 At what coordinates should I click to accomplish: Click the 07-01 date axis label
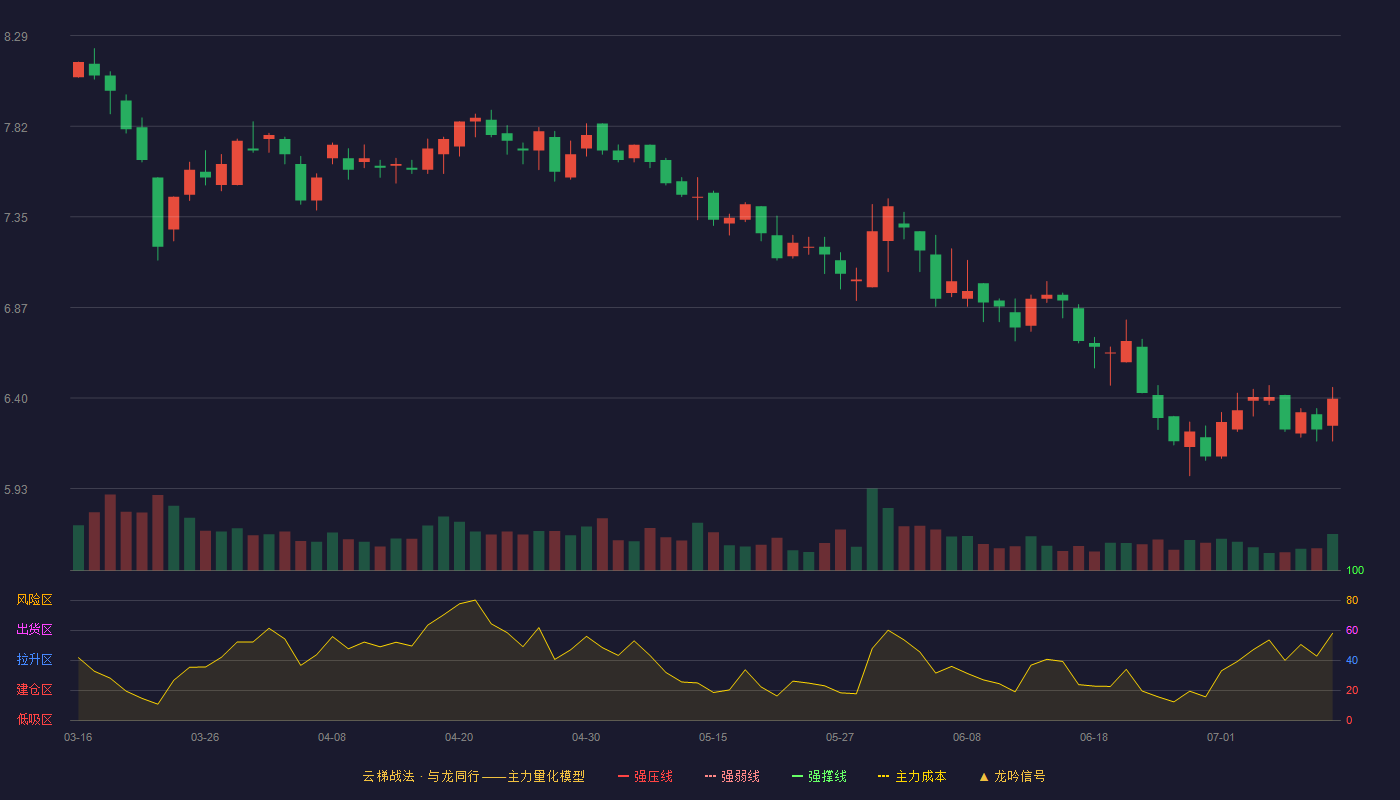coord(1221,737)
